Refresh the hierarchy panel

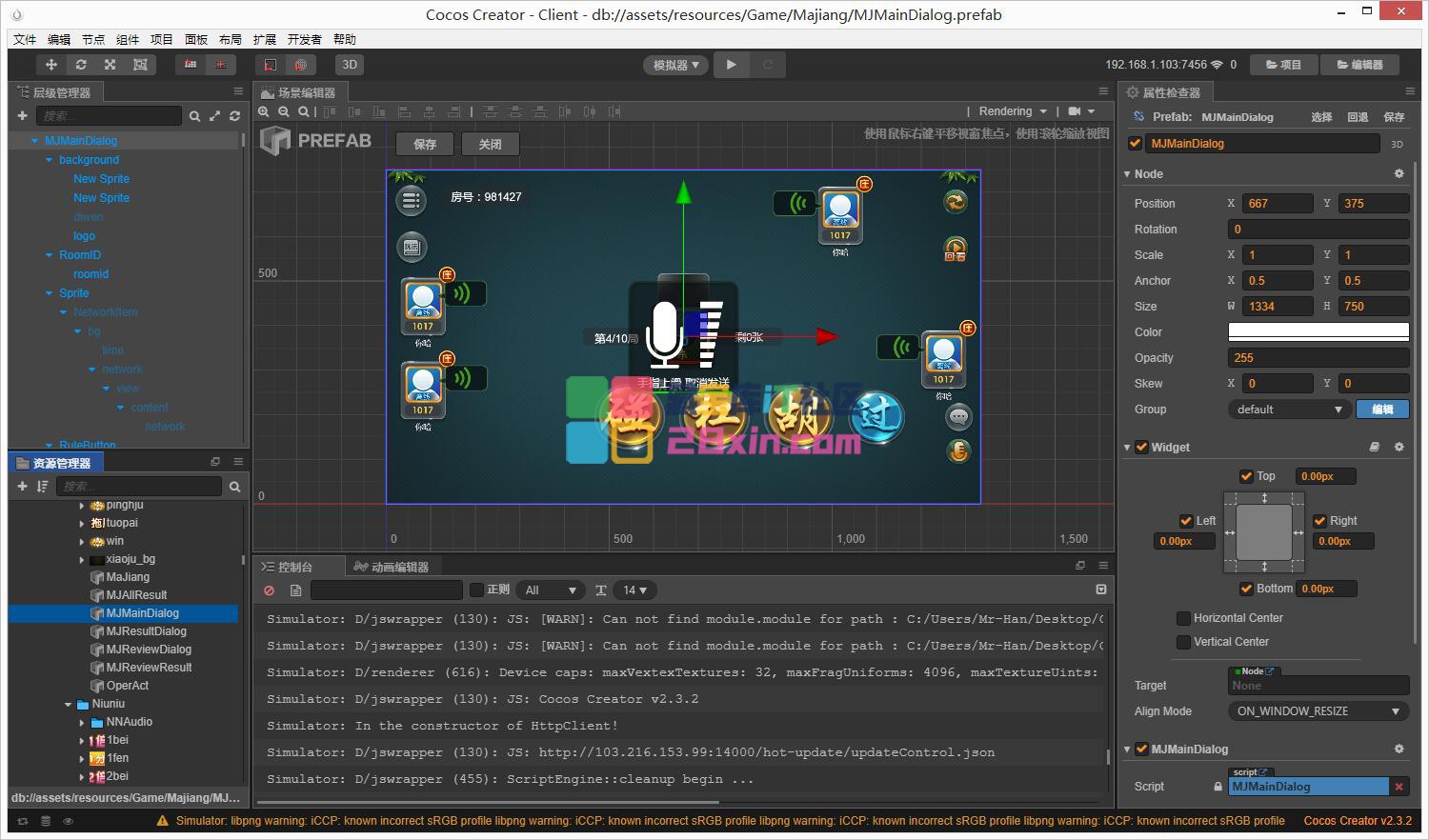point(234,115)
